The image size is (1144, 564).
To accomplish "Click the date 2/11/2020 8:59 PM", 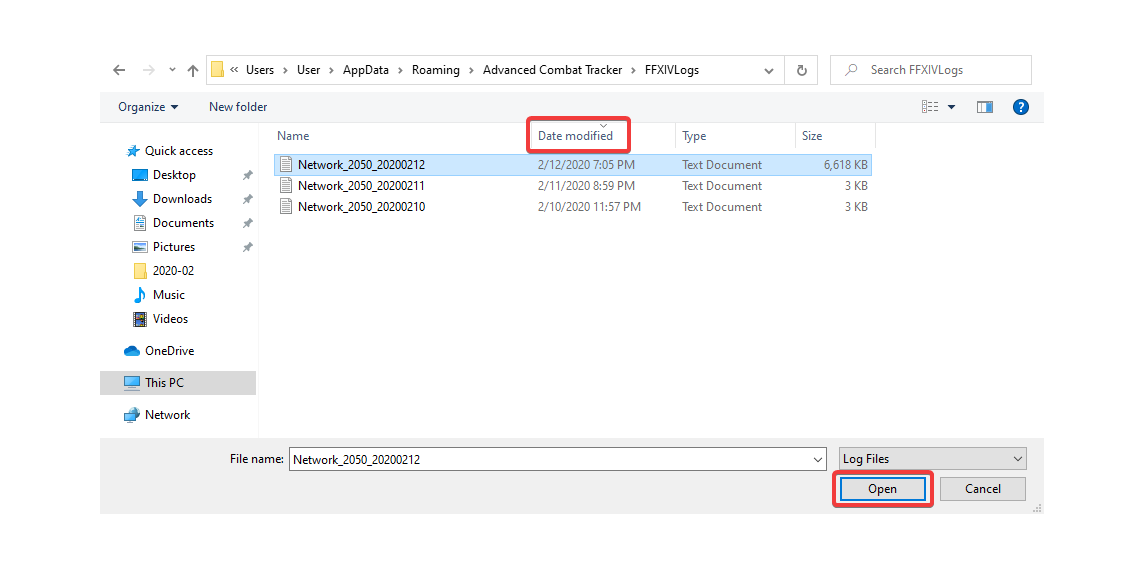I will coord(586,186).
